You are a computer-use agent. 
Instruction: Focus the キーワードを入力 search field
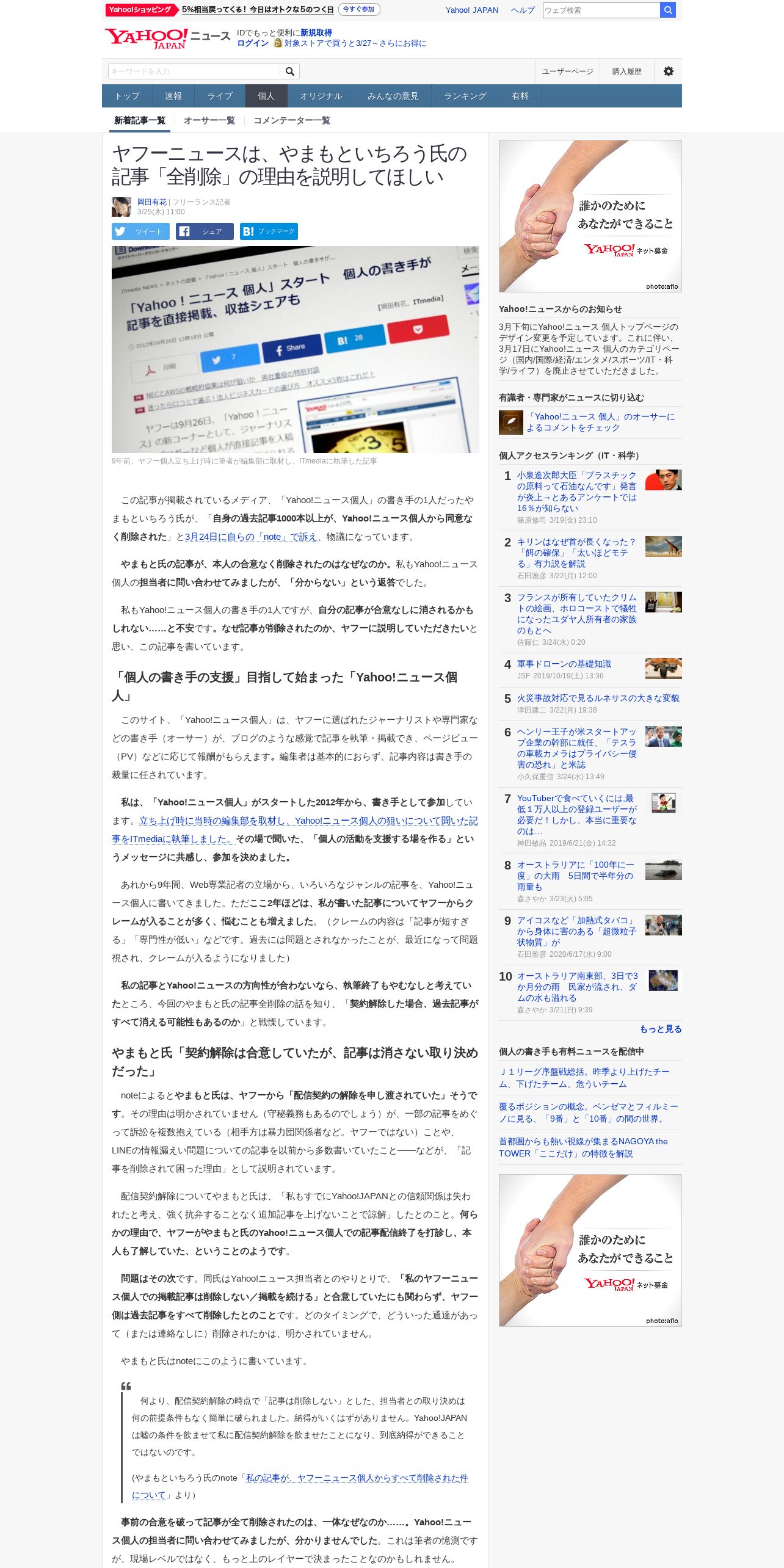pos(194,71)
